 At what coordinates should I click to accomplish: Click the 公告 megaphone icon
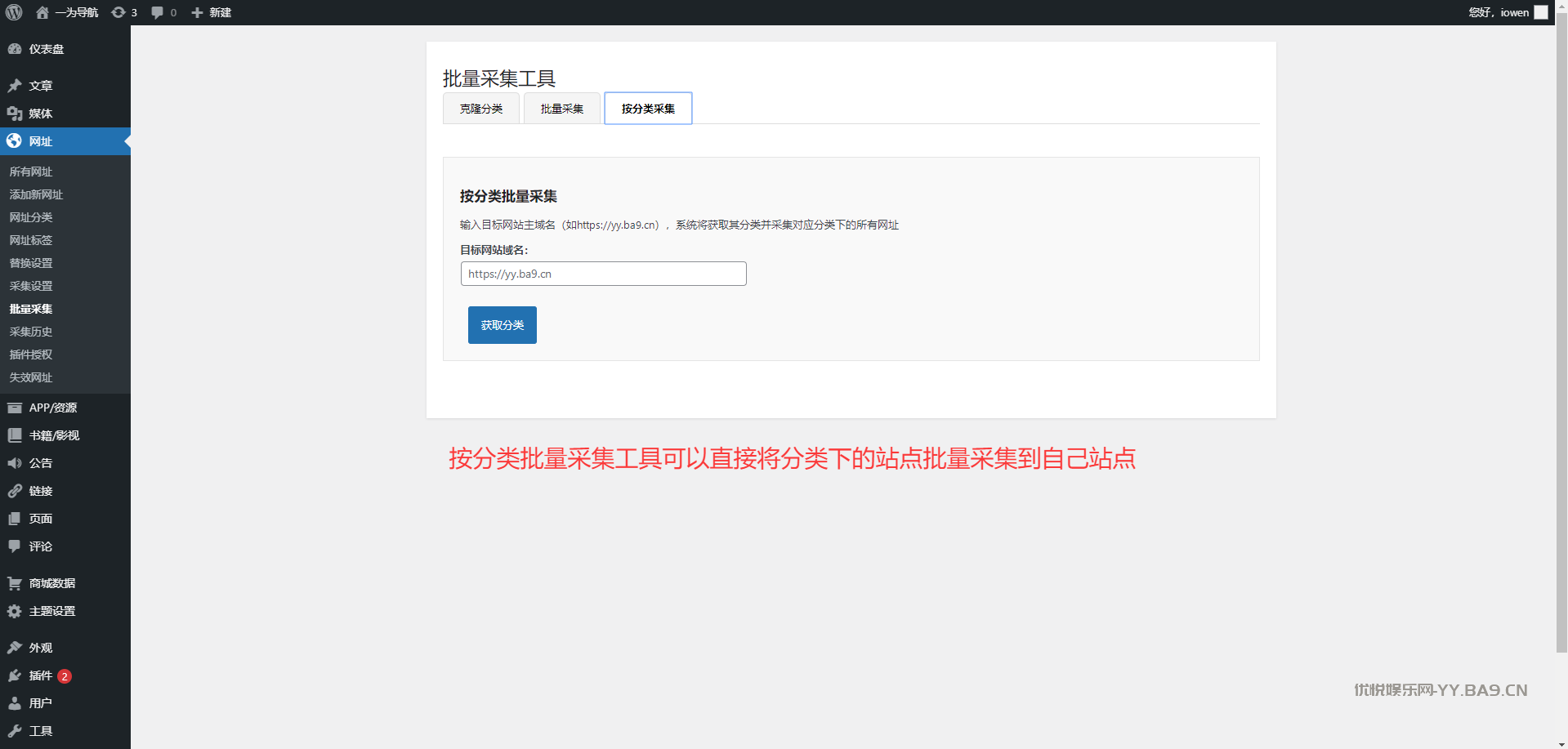coord(15,463)
